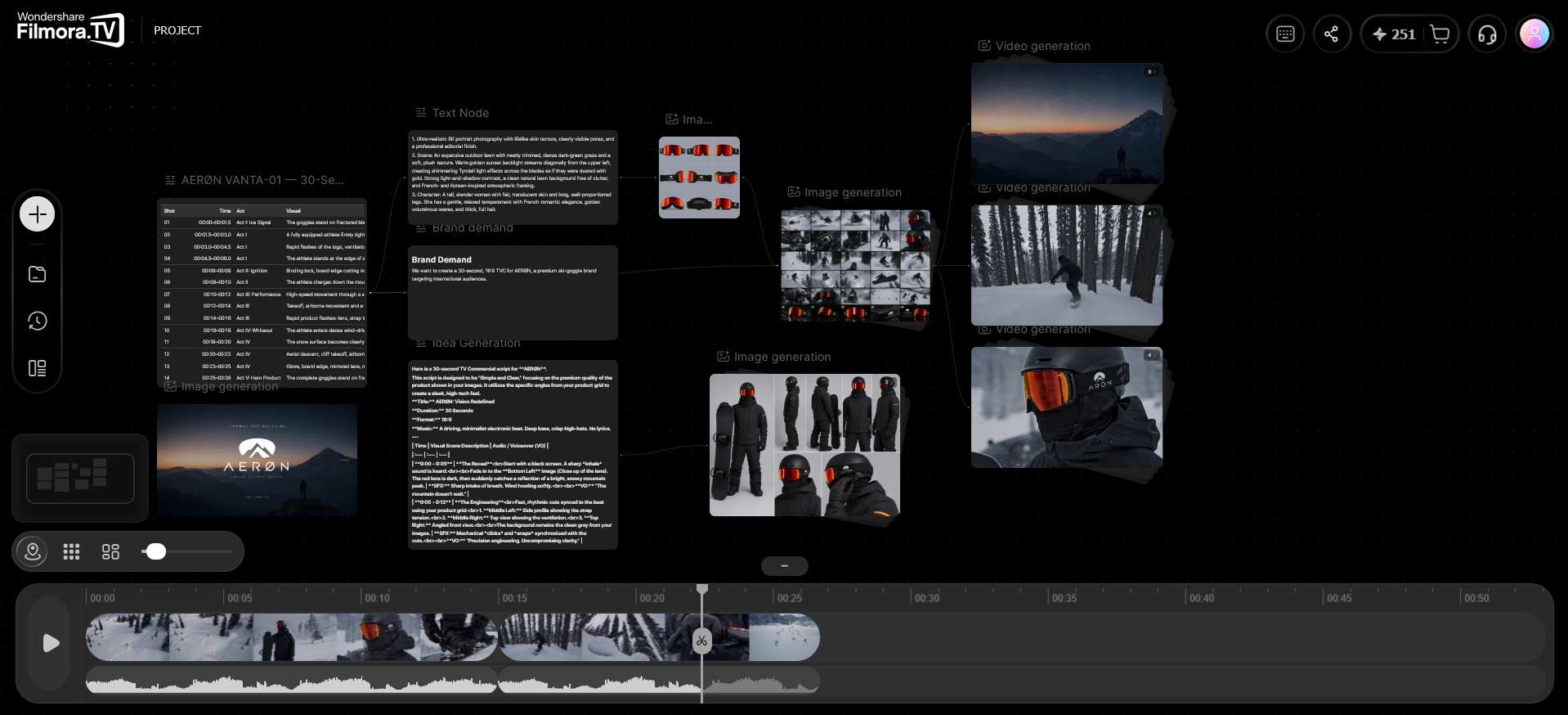
Task: Open the black snowboard outfit image node
Action: [x=804, y=445]
